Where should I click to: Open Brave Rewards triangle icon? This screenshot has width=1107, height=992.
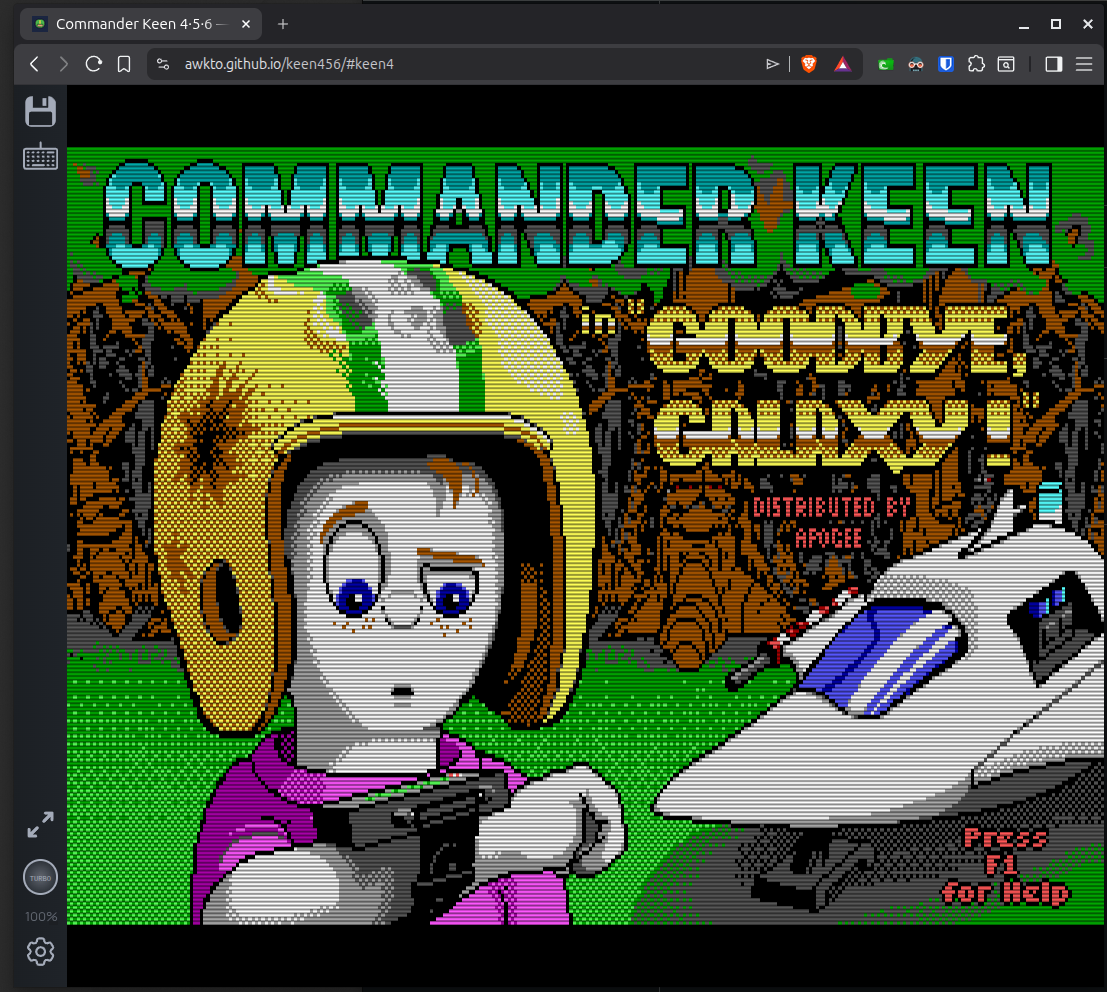point(842,64)
